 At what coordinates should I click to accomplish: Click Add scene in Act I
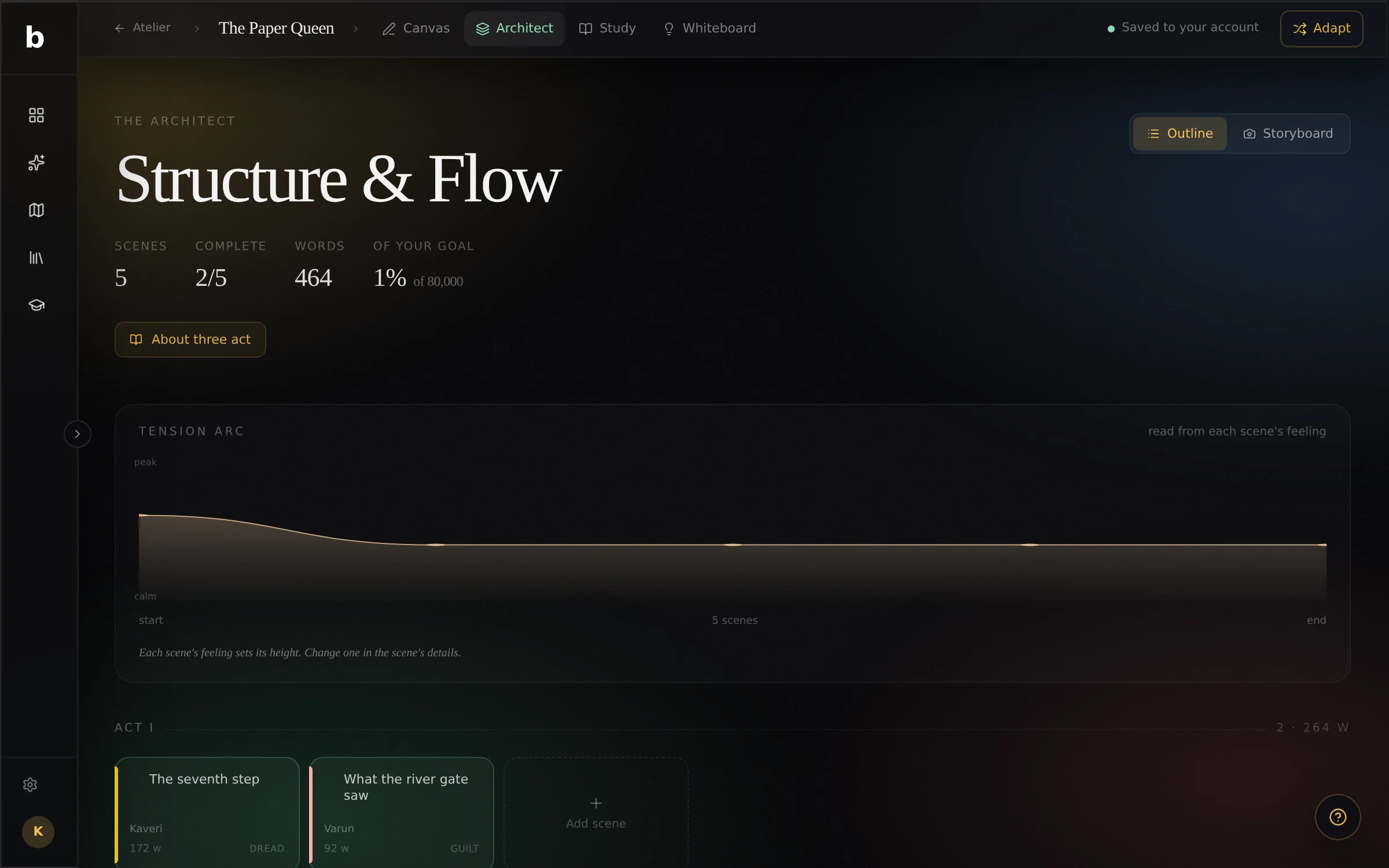pos(596,813)
